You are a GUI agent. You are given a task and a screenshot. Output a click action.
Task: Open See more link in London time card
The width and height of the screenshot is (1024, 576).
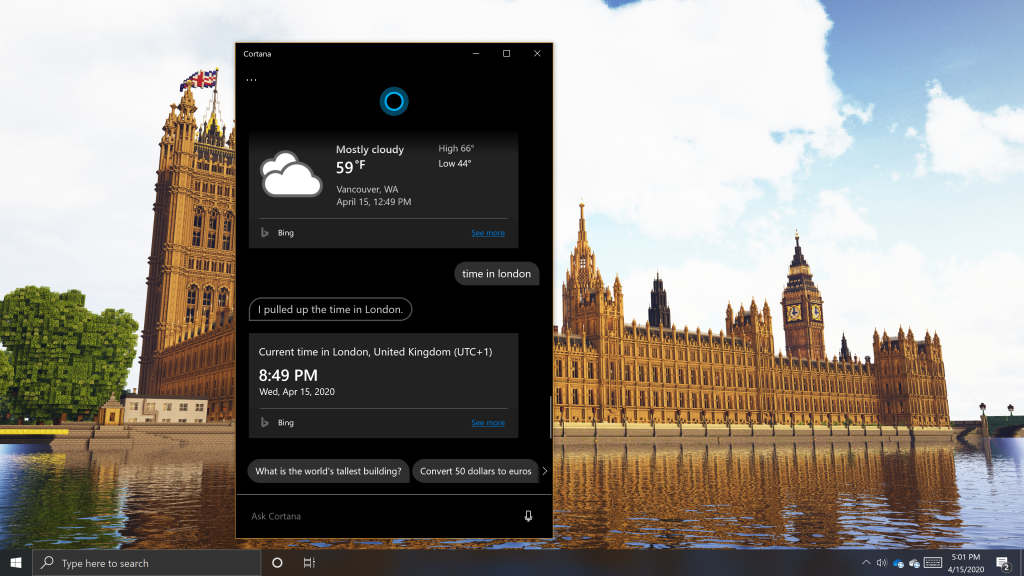pos(488,423)
